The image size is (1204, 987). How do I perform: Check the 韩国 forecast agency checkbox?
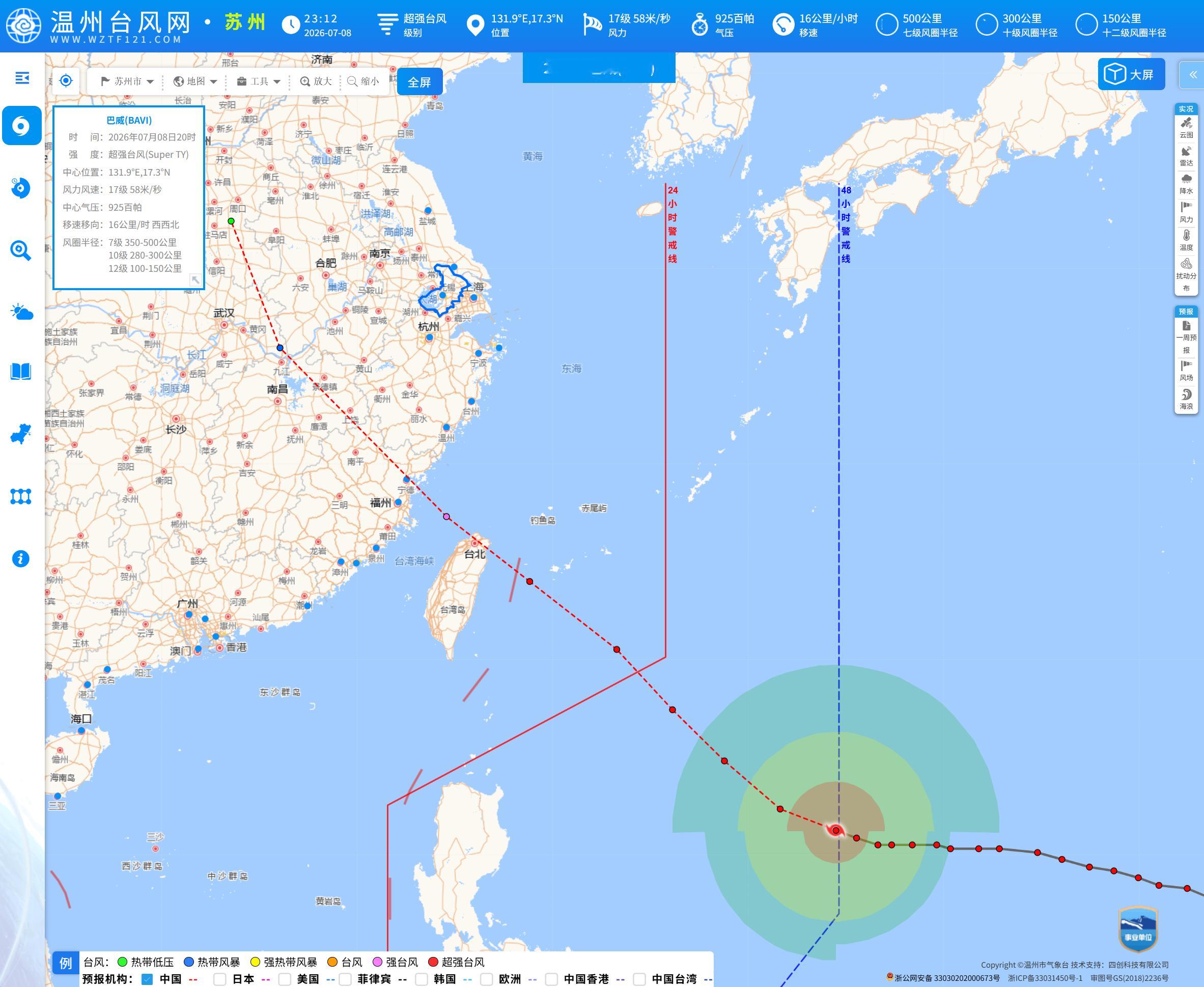(x=421, y=979)
